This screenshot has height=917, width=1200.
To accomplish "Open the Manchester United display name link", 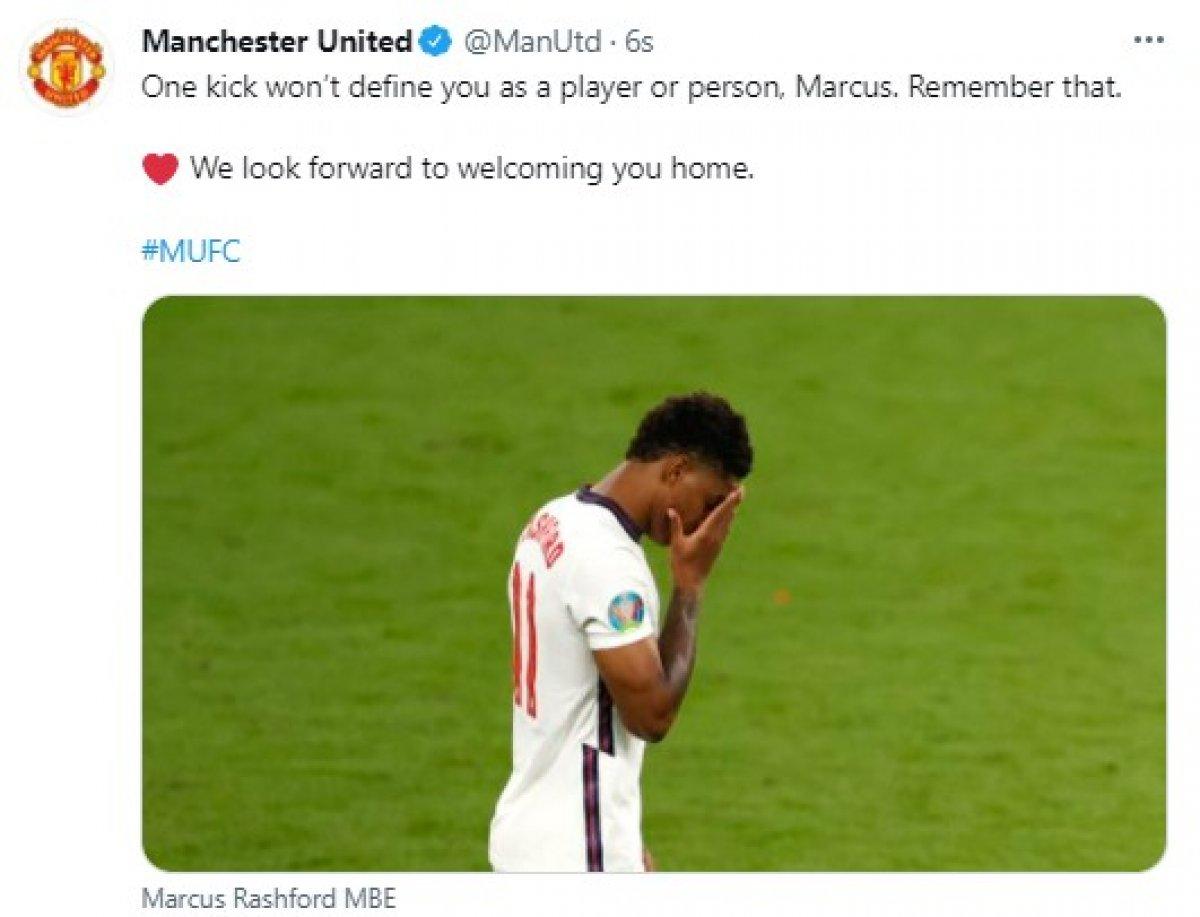I will (277, 41).
